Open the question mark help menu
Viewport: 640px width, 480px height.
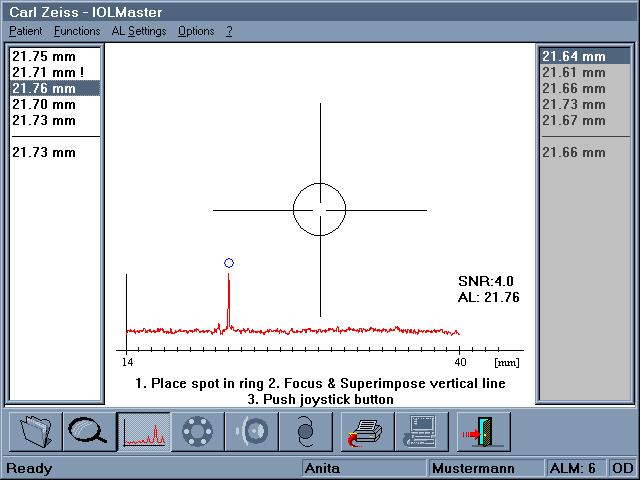click(229, 31)
